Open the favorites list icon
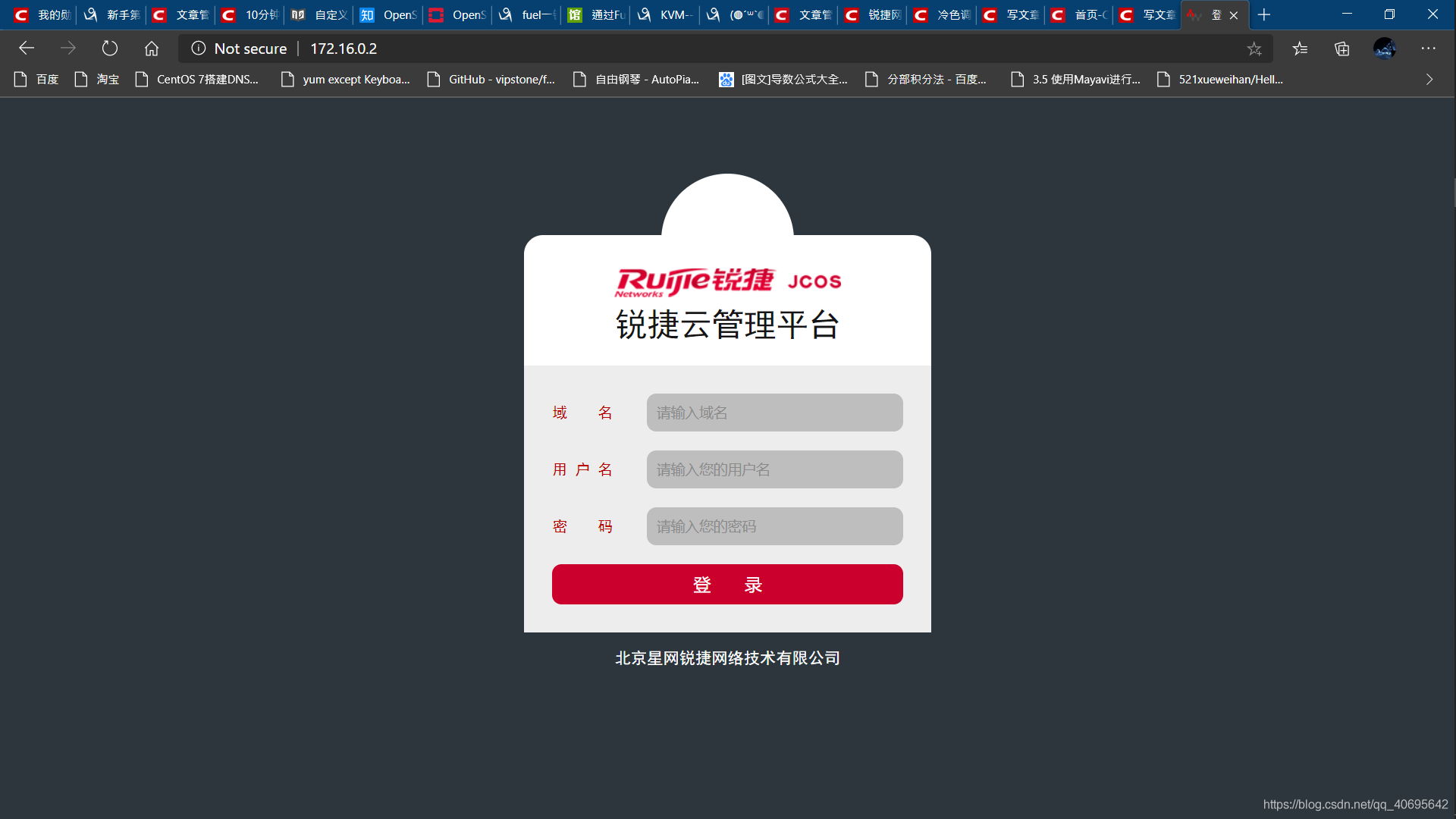 point(1300,49)
